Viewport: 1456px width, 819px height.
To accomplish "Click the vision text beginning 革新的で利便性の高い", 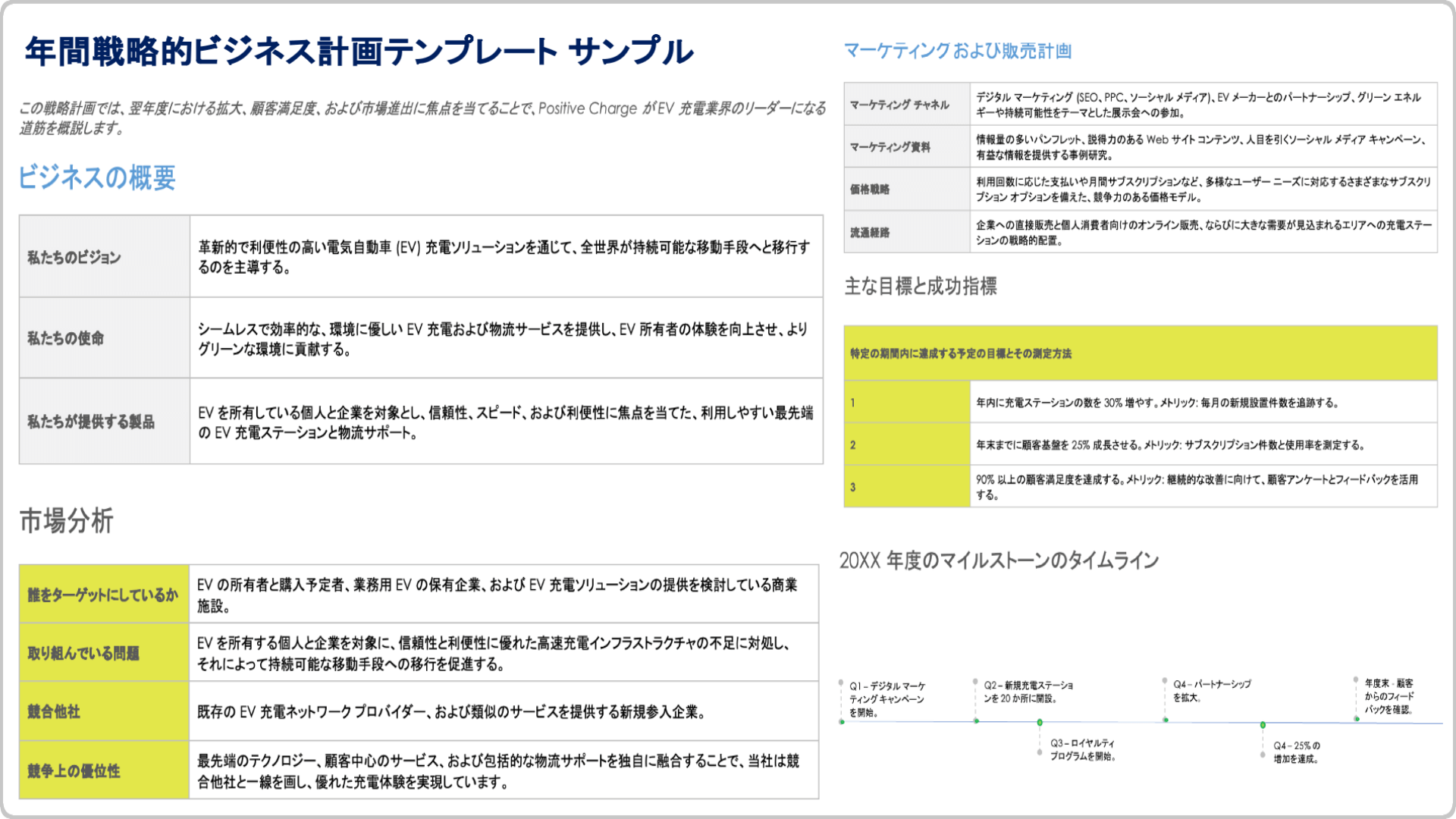I will (504, 257).
